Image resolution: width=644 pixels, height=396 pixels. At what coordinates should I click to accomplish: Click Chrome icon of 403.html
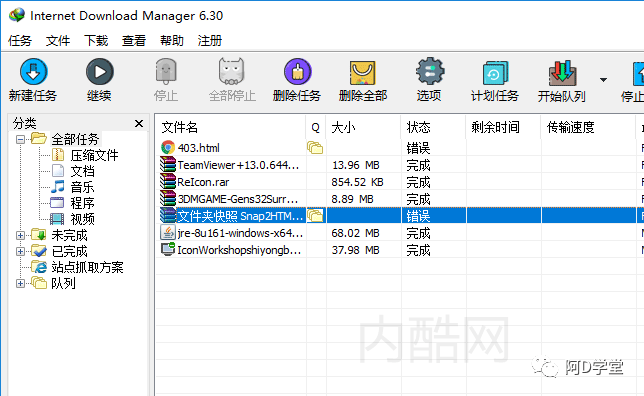click(x=168, y=147)
